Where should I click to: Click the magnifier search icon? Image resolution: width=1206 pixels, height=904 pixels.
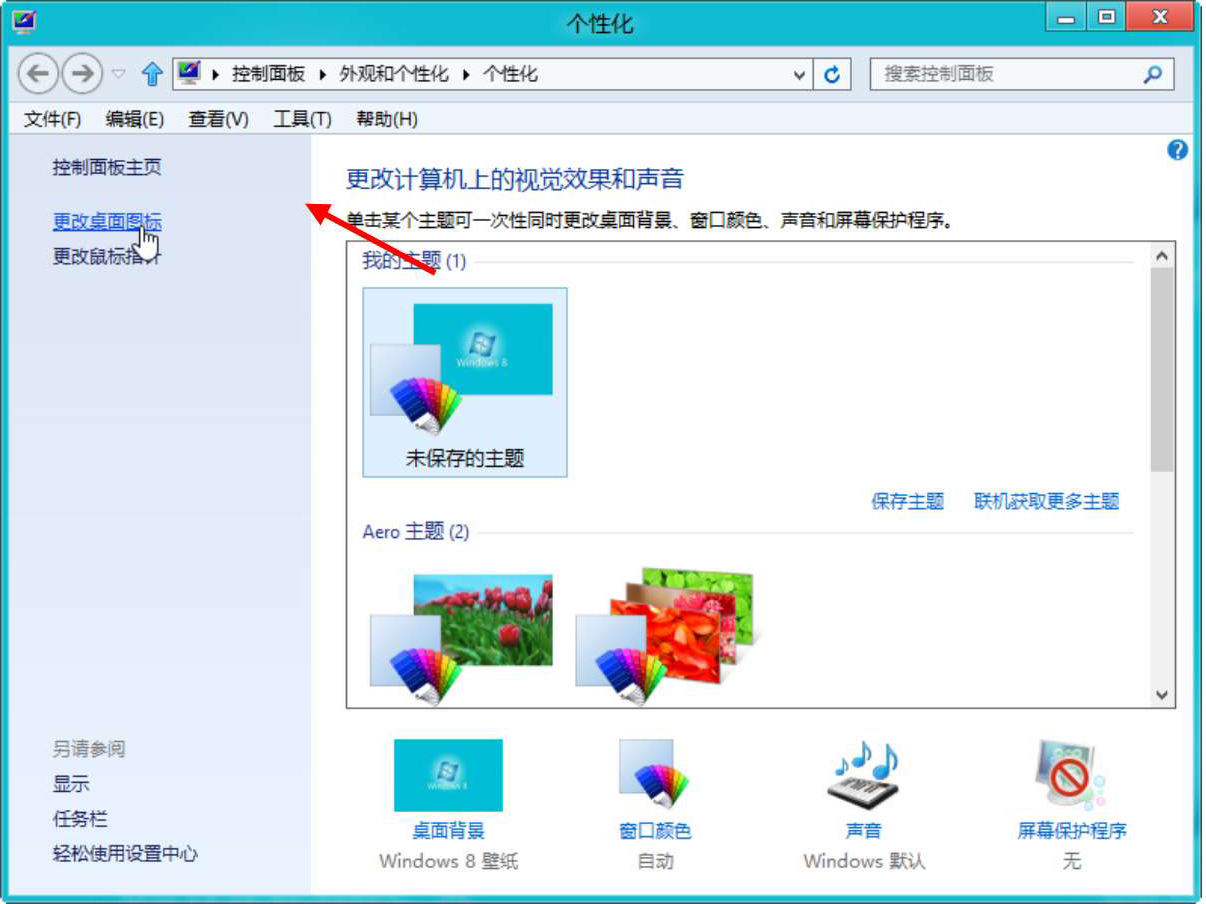click(1153, 74)
